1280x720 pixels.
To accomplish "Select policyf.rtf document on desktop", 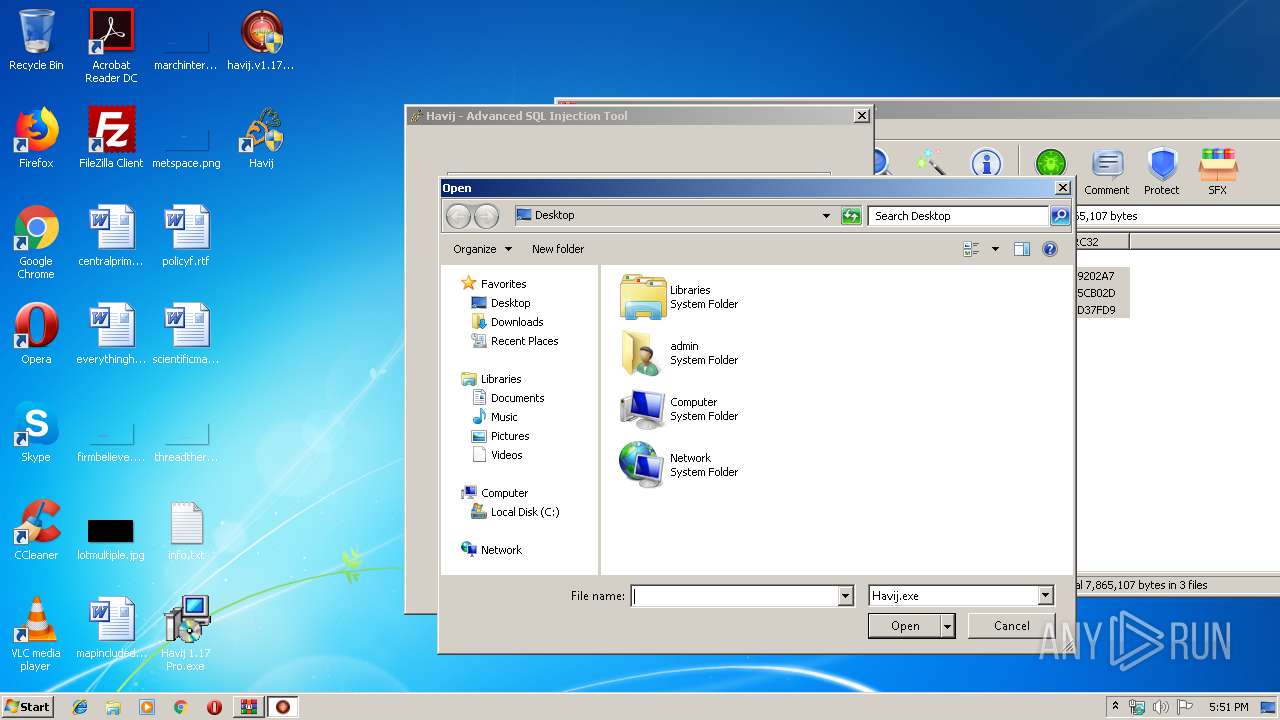I will 186,236.
